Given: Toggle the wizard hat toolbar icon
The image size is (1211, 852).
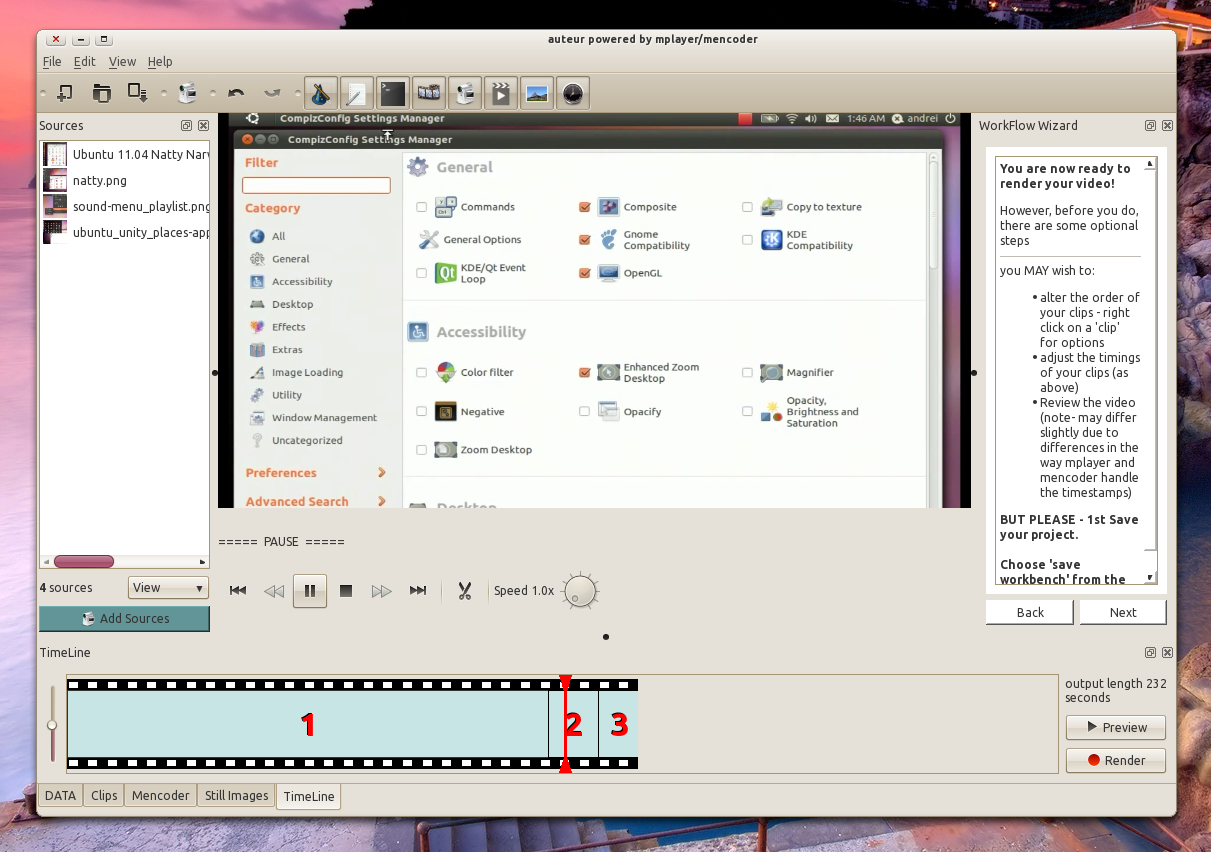Looking at the screenshot, I should pyautogui.click(x=320, y=94).
